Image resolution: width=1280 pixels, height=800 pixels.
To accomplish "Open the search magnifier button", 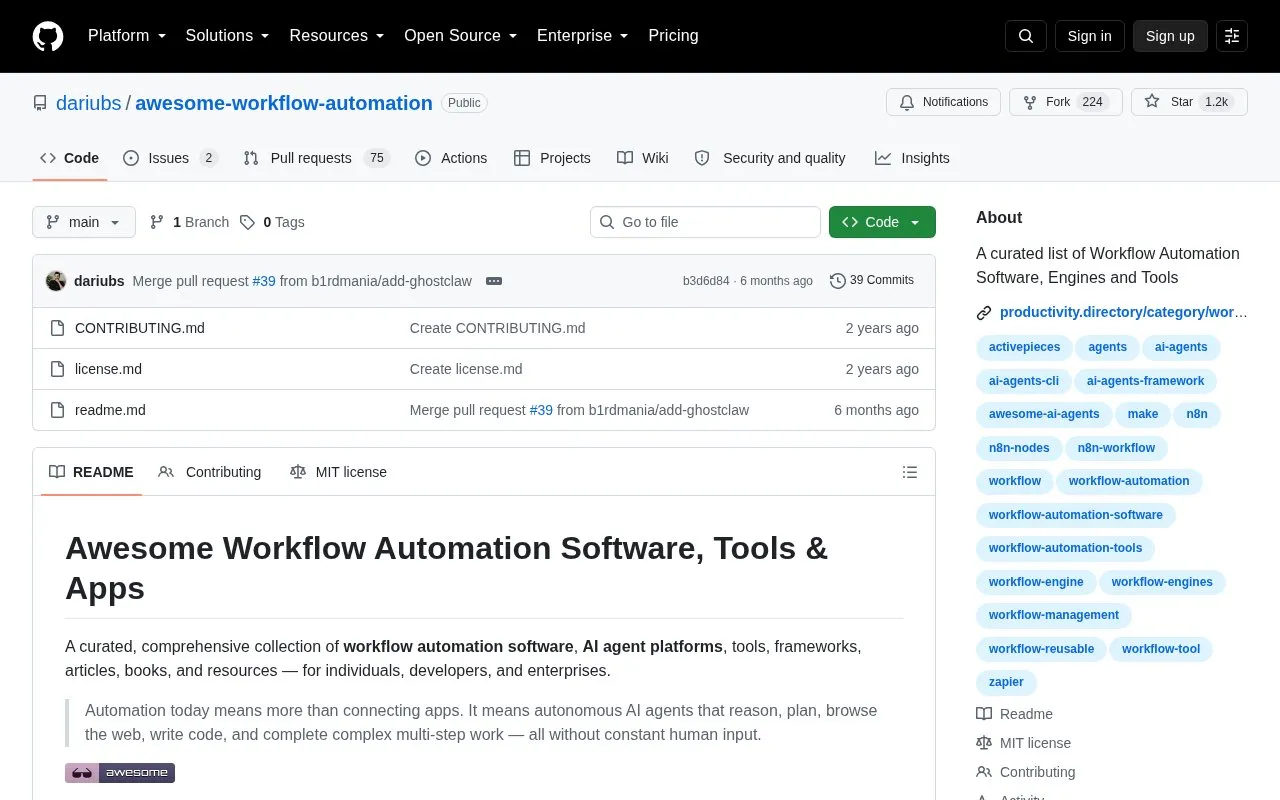I will point(1026,36).
